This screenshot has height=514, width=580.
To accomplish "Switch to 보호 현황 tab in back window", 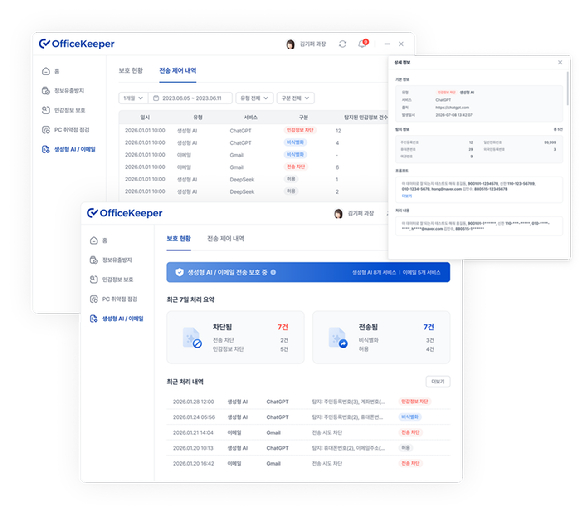I will click(131, 71).
